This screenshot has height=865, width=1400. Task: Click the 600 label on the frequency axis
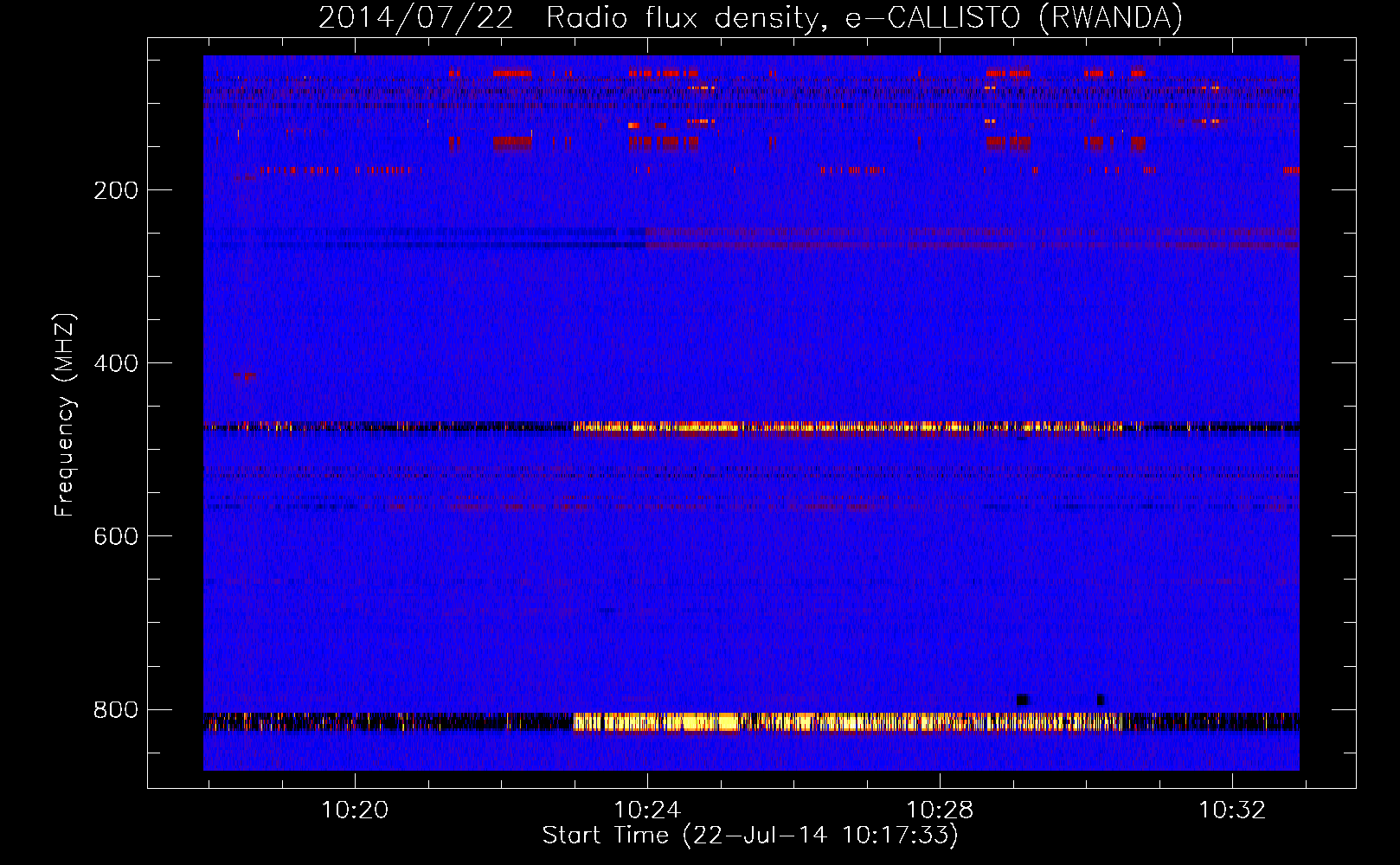click(x=115, y=536)
